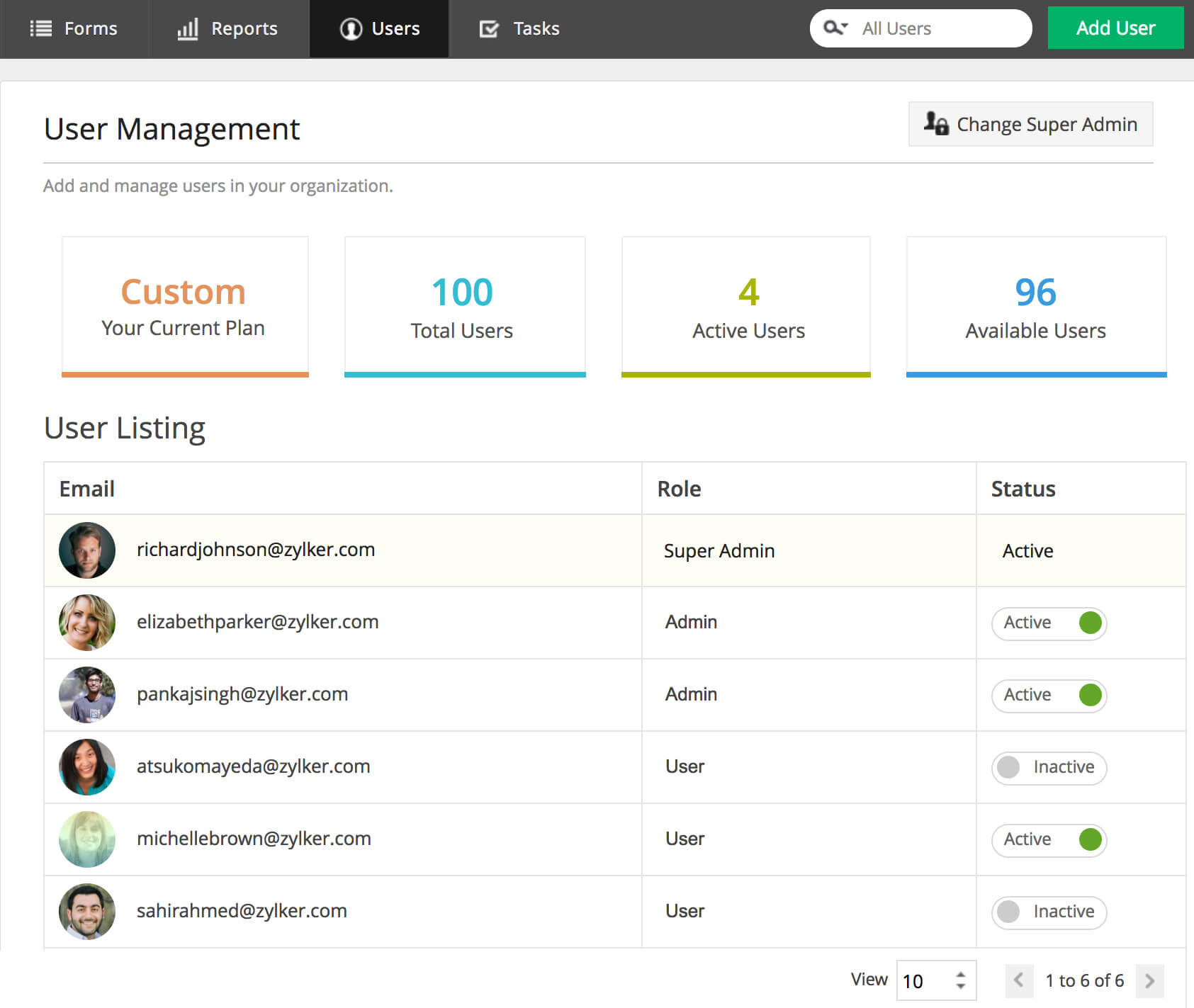
Task: Click the Users person icon
Action: pos(351,28)
